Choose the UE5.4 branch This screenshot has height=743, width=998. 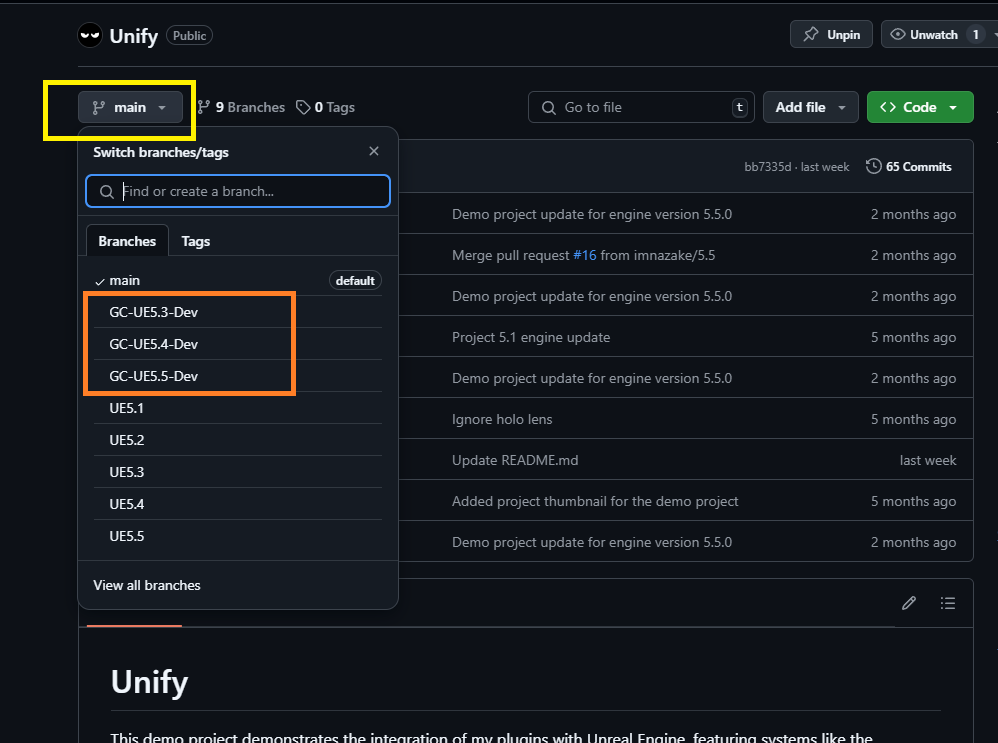238,504
